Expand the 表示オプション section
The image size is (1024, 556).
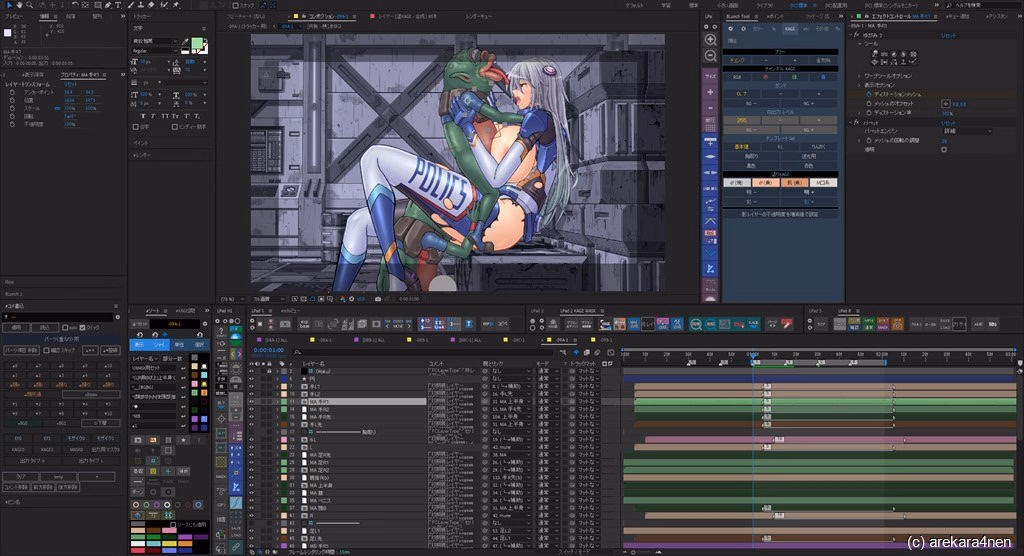pyautogui.click(x=860, y=85)
